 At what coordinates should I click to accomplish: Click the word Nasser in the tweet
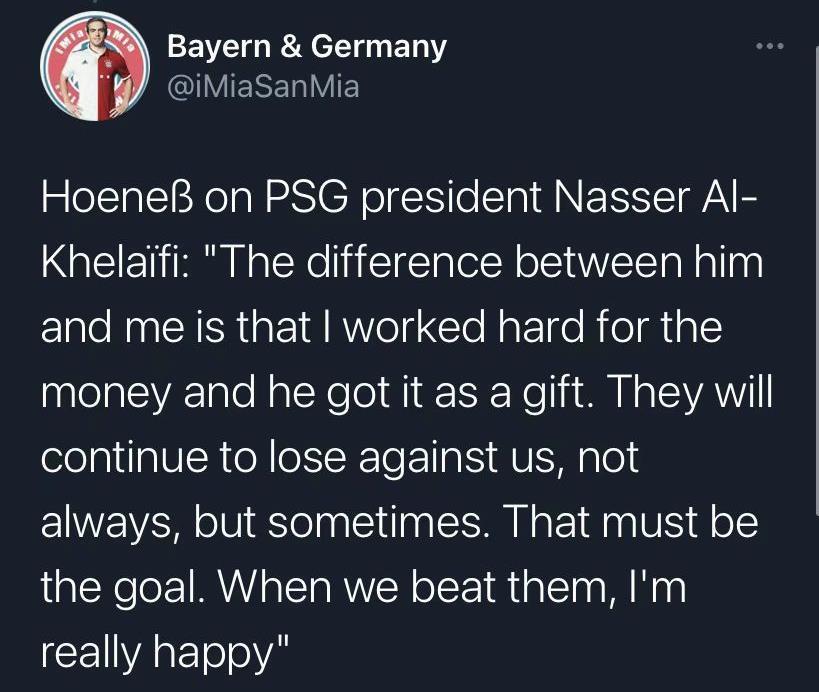tap(618, 197)
